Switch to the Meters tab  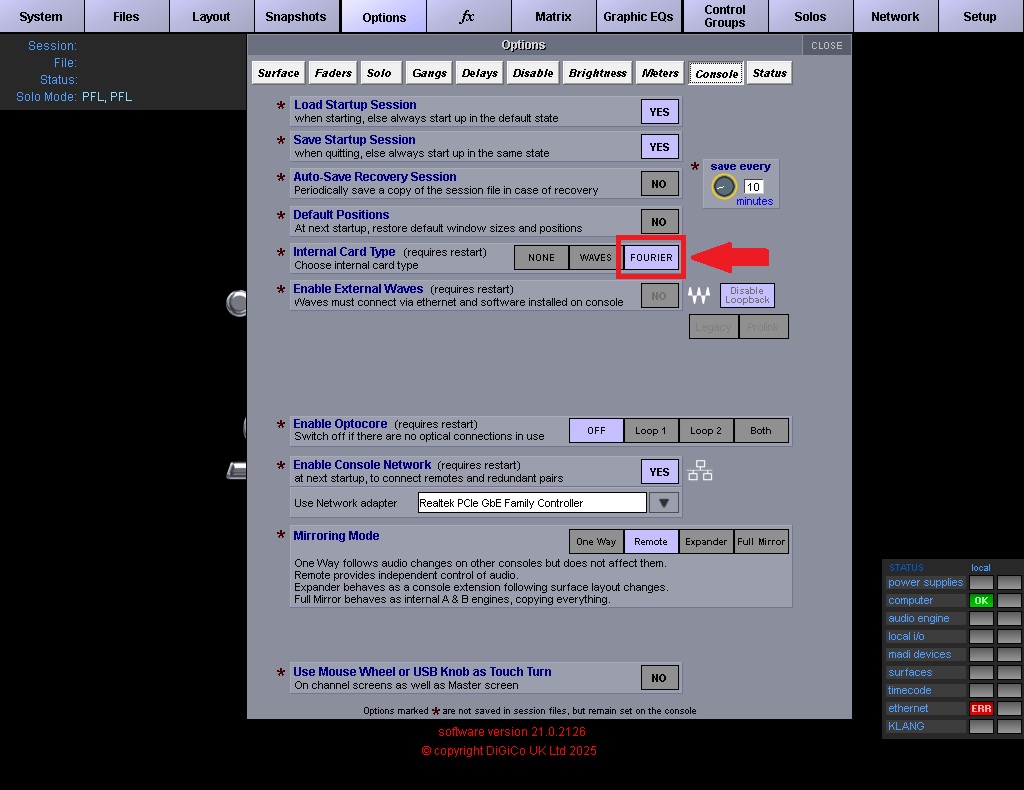pos(660,73)
